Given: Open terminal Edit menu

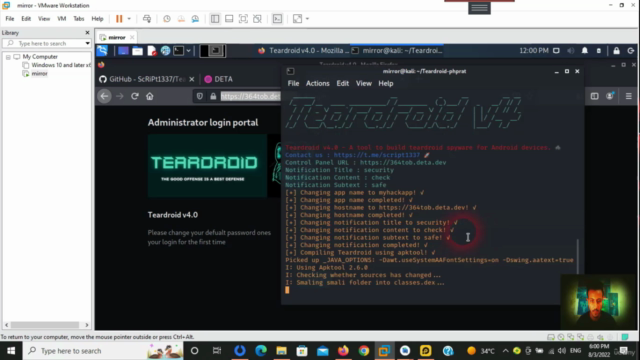Looking at the screenshot, I should [x=342, y=83].
